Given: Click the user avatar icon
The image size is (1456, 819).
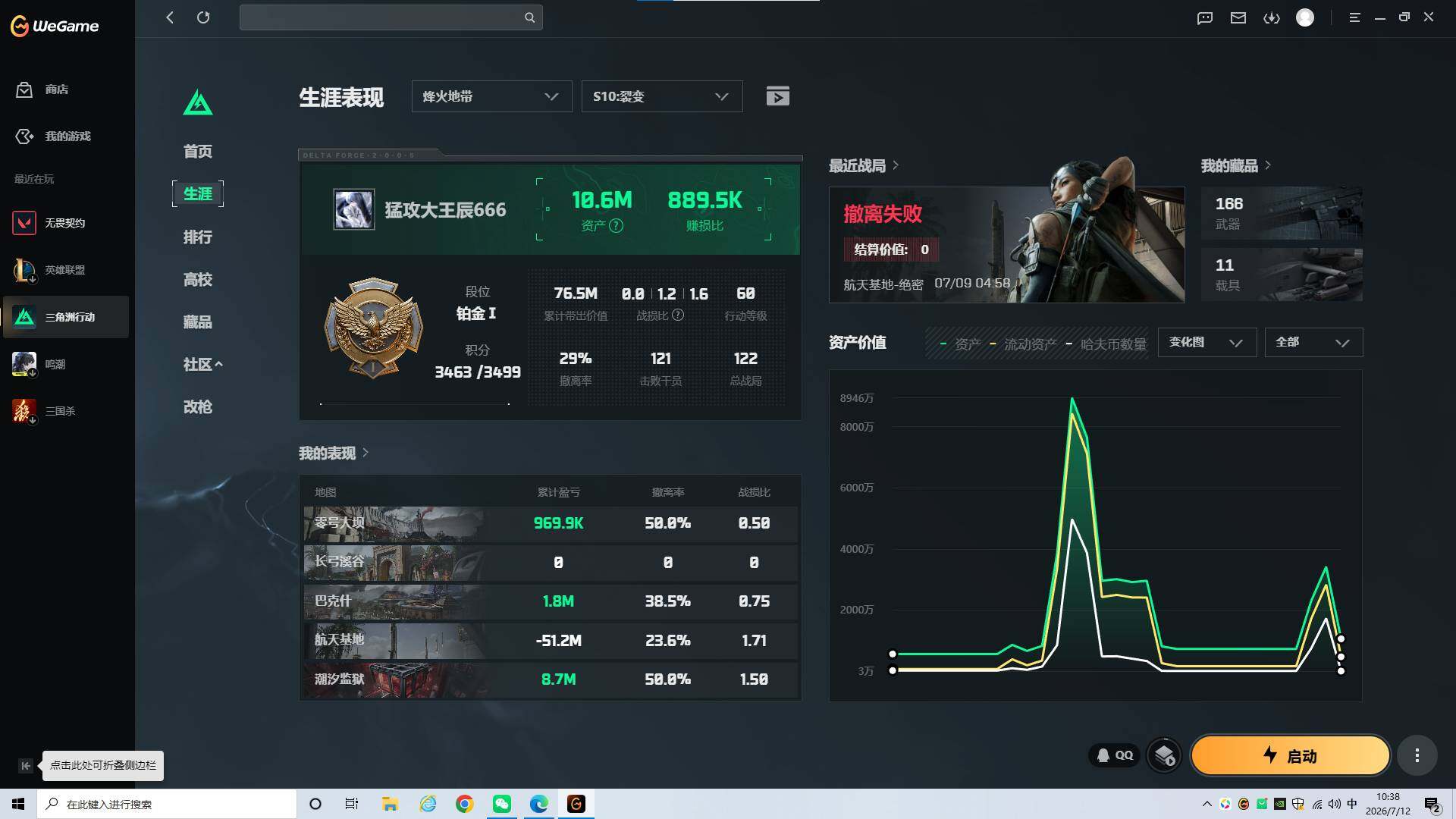Looking at the screenshot, I should (1305, 17).
